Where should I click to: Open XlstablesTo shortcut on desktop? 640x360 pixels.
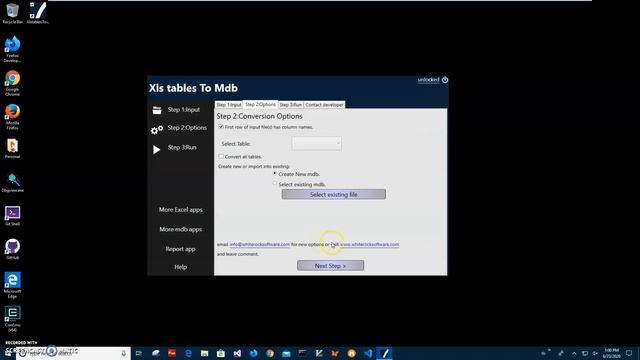click(38, 13)
